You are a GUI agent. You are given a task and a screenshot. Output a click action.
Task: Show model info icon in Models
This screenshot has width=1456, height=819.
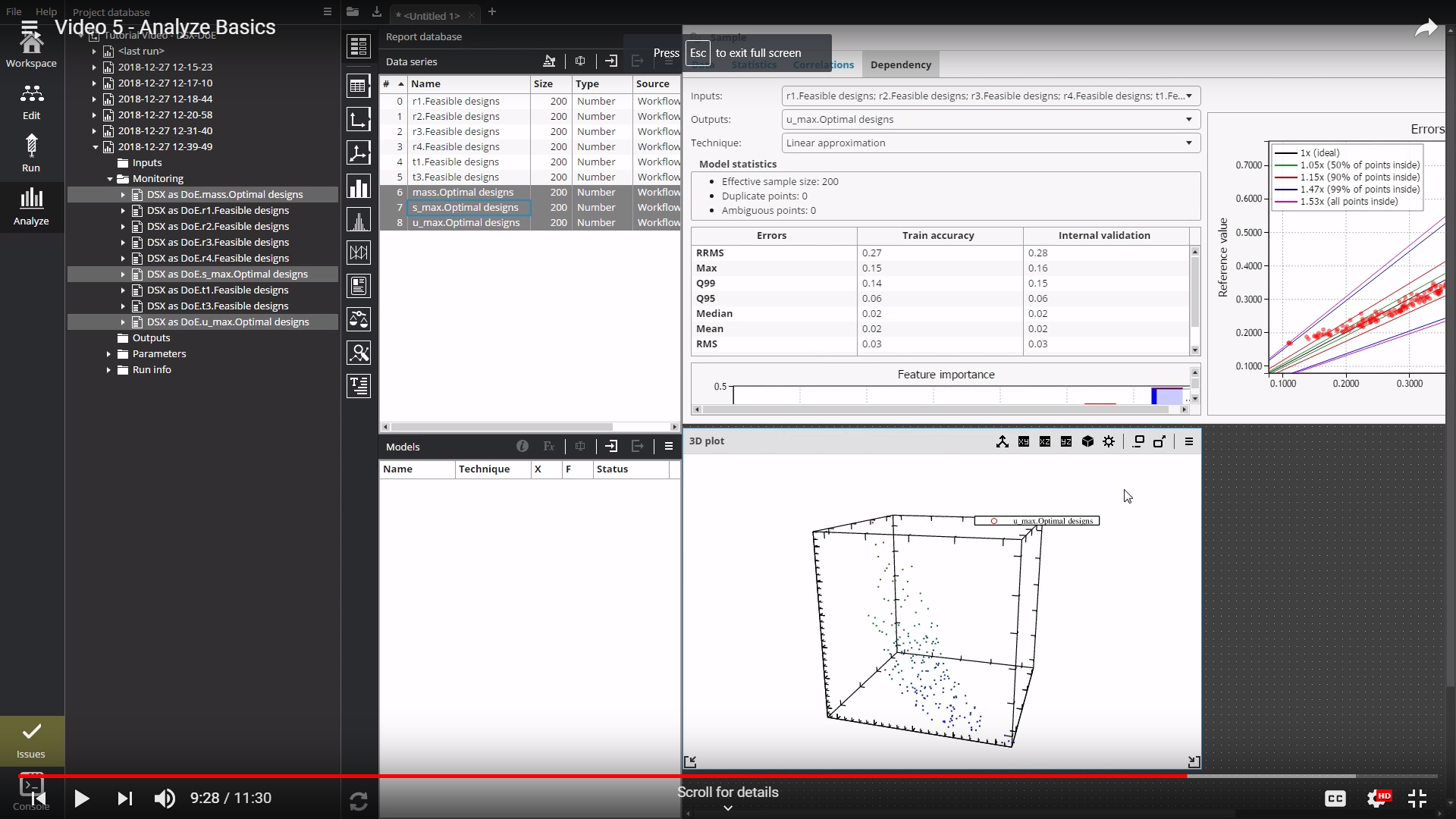522,447
